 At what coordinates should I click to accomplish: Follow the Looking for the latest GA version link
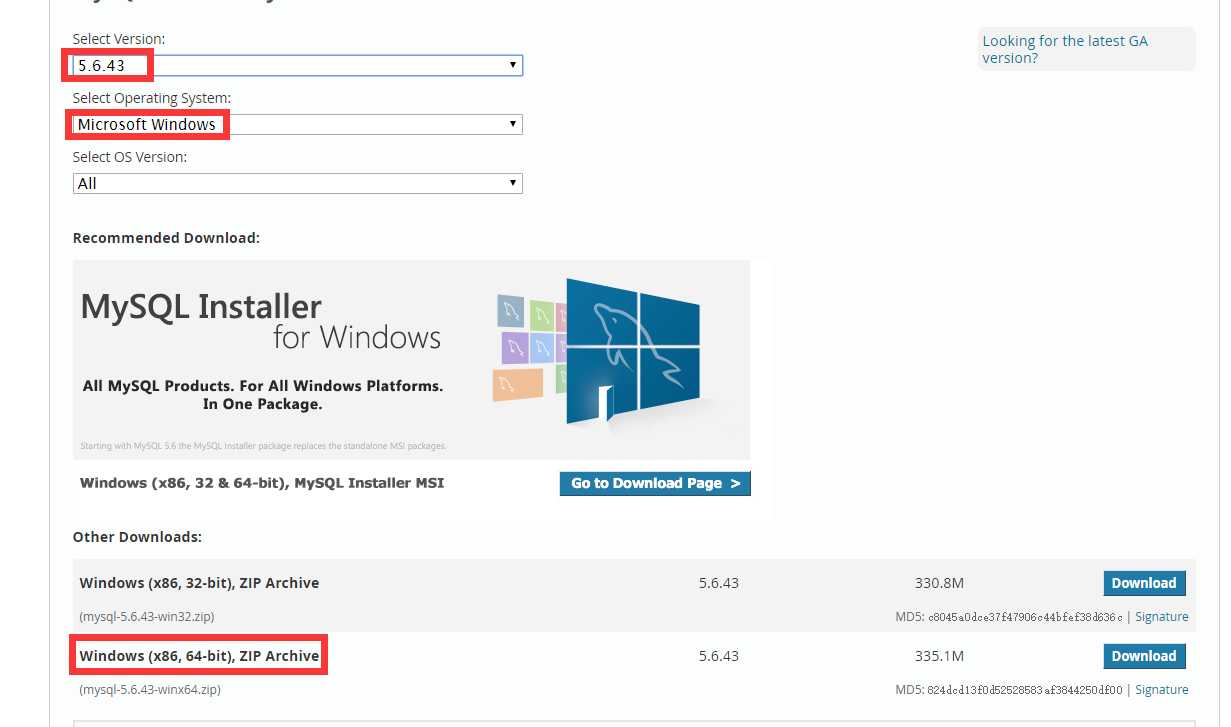[1065, 49]
